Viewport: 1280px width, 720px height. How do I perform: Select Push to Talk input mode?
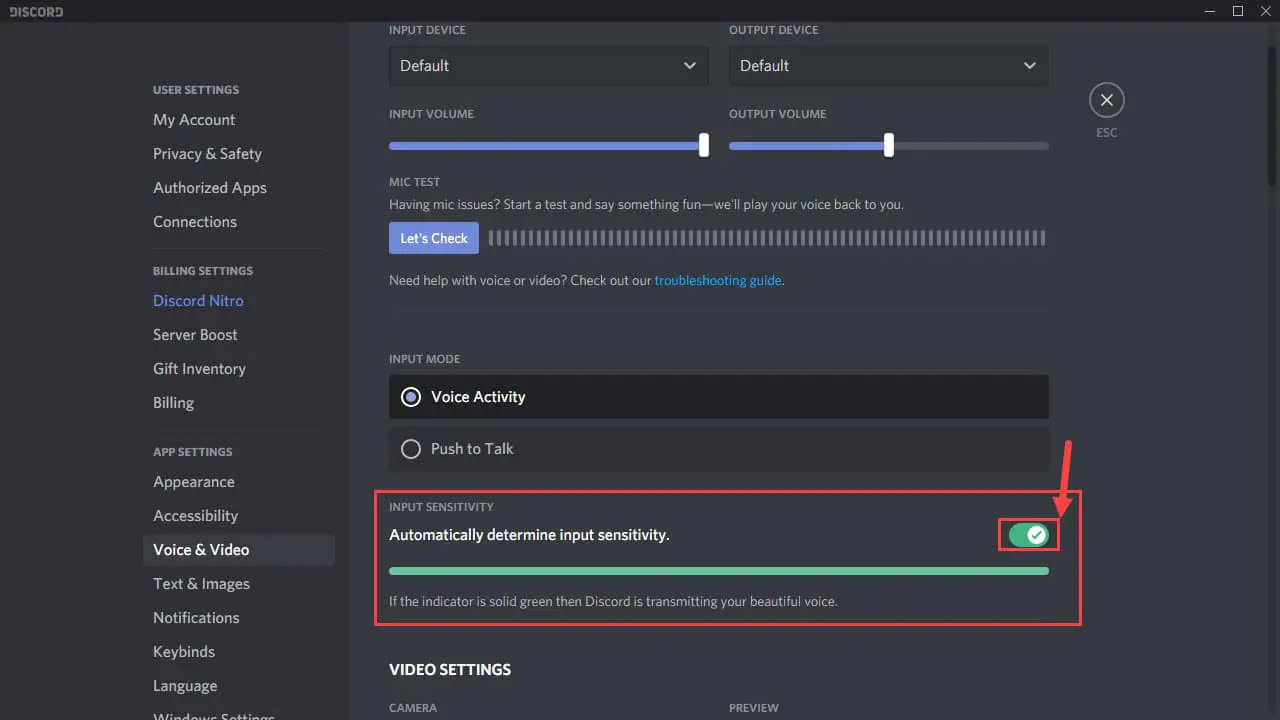coord(719,449)
